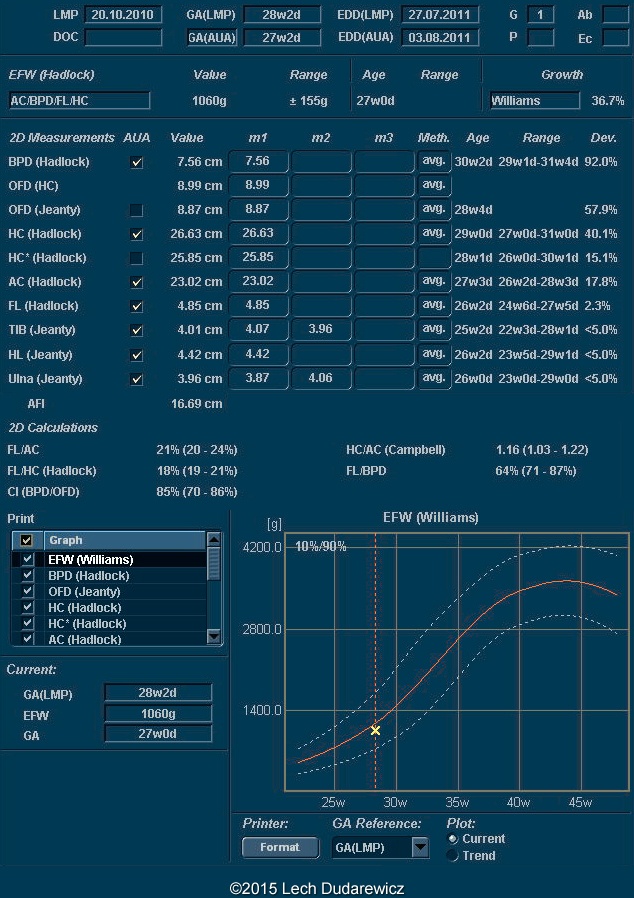Enable AUA checkbox for HC* (Hadlock)
634x898 pixels.
point(136,258)
